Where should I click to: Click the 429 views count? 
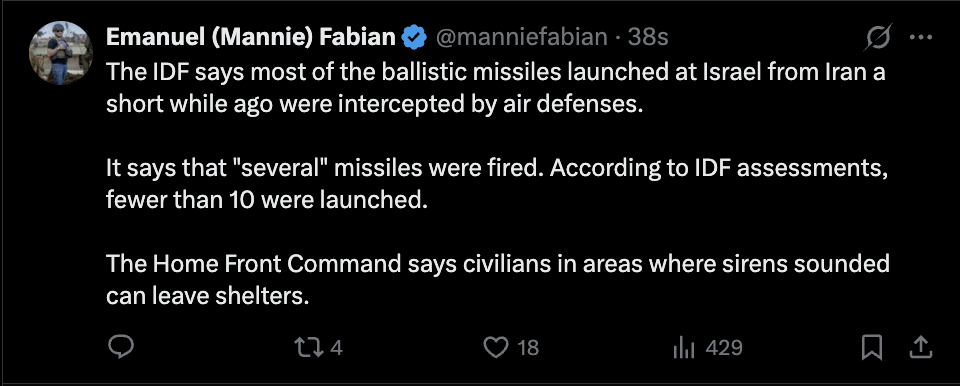click(724, 348)
